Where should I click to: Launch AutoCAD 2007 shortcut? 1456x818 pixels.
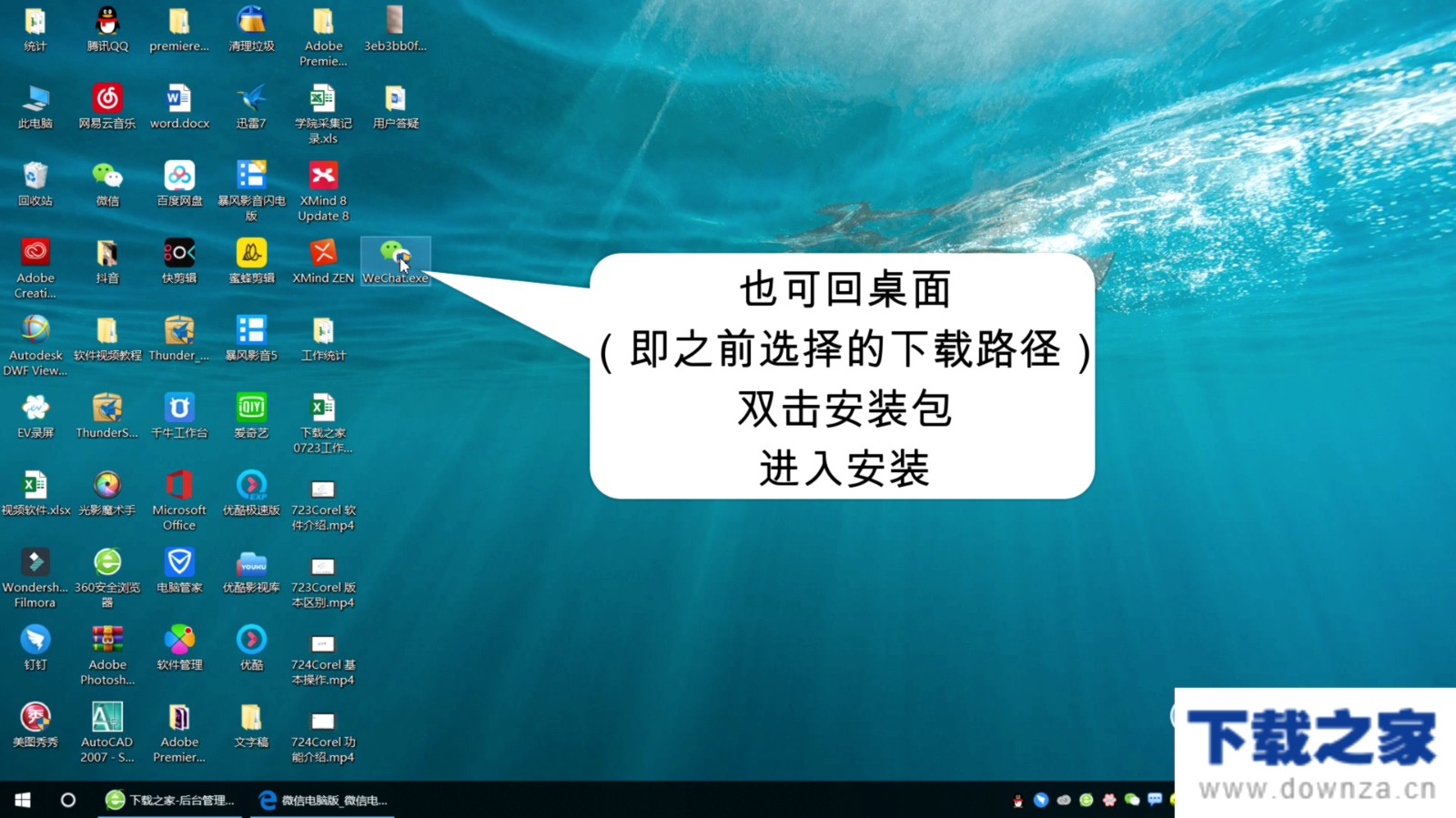click(x=107, y=732)
